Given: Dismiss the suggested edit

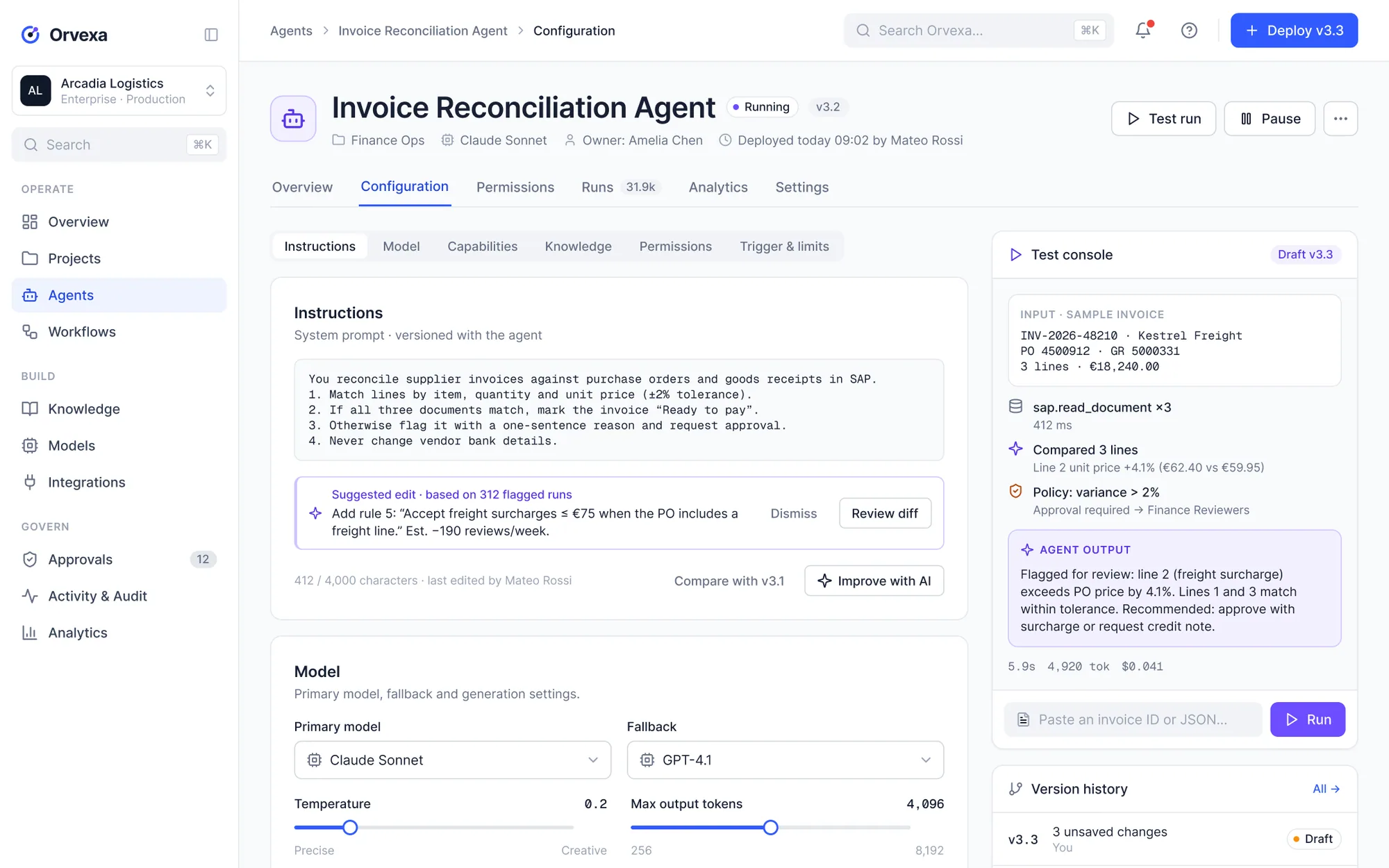Looking at the screenshot, I should 794,513.
